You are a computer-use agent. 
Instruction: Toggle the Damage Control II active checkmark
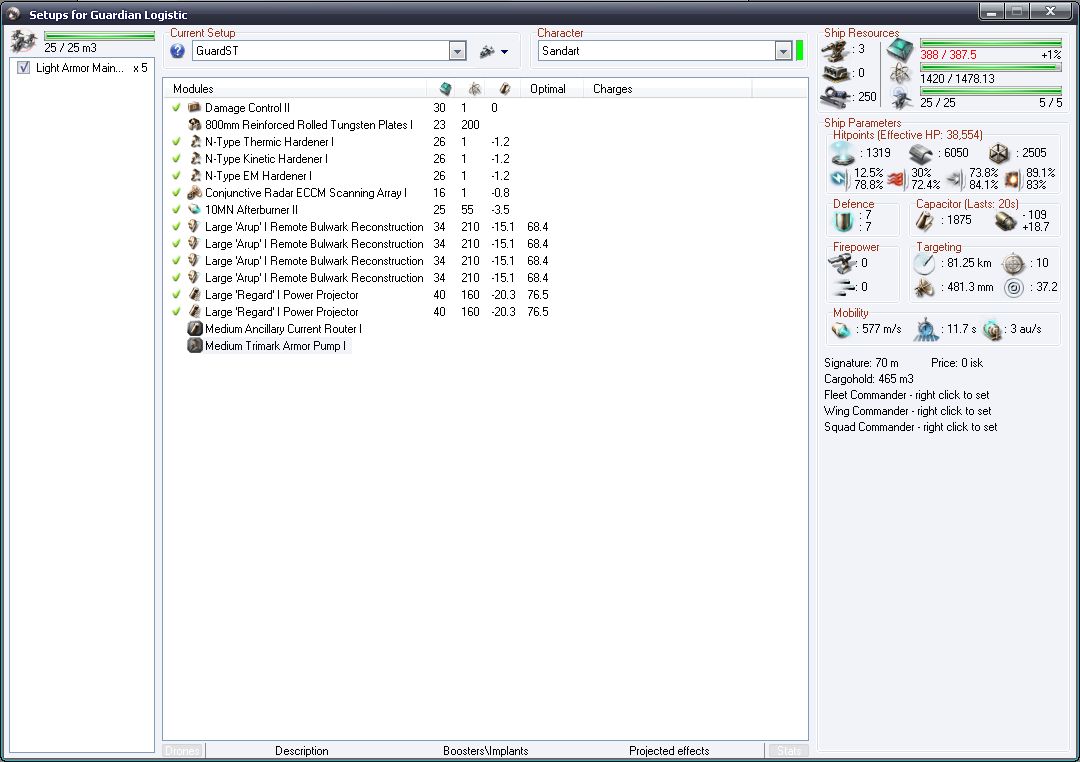coord(176,107)
